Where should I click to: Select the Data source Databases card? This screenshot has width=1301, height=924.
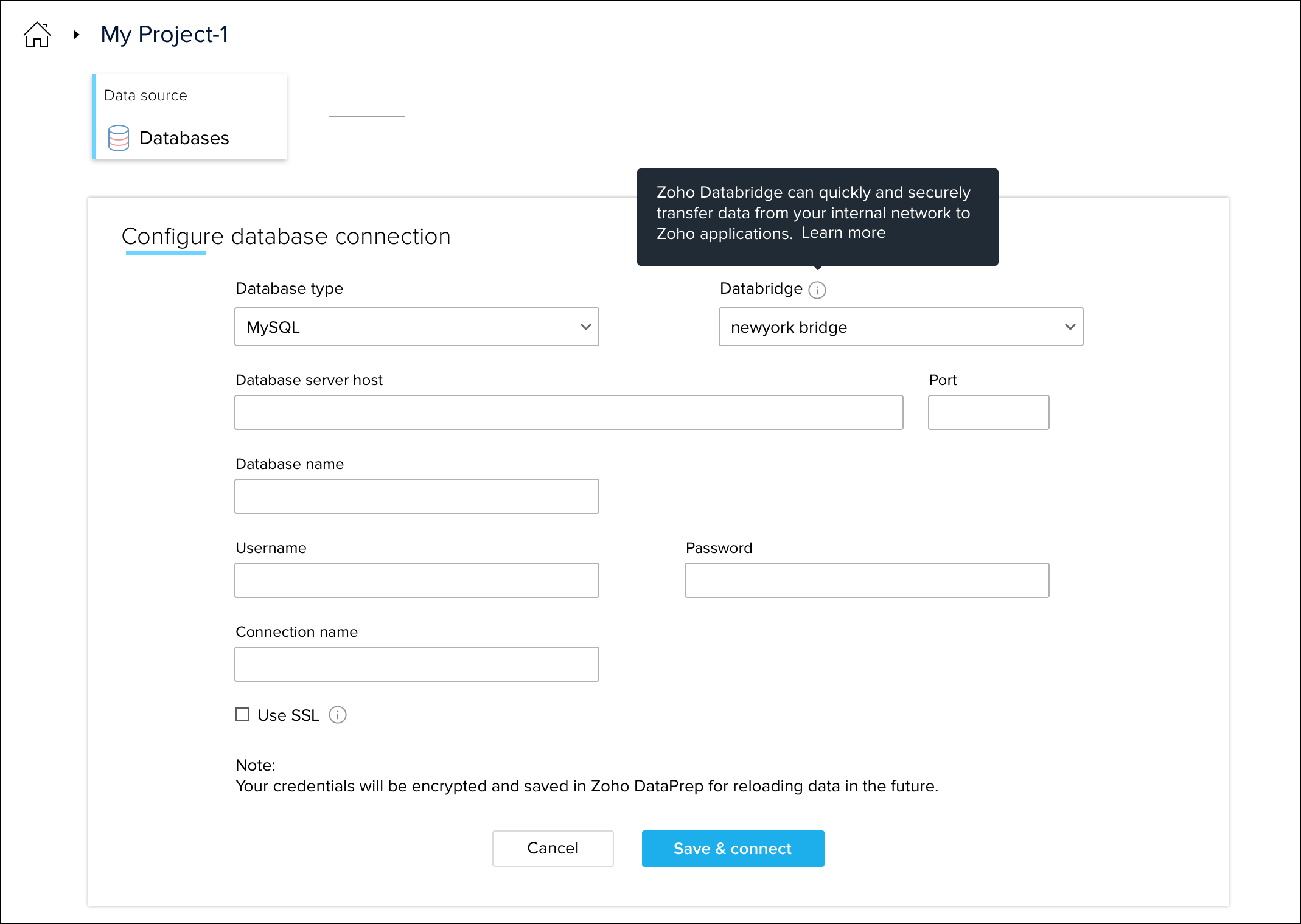[189, 117]
